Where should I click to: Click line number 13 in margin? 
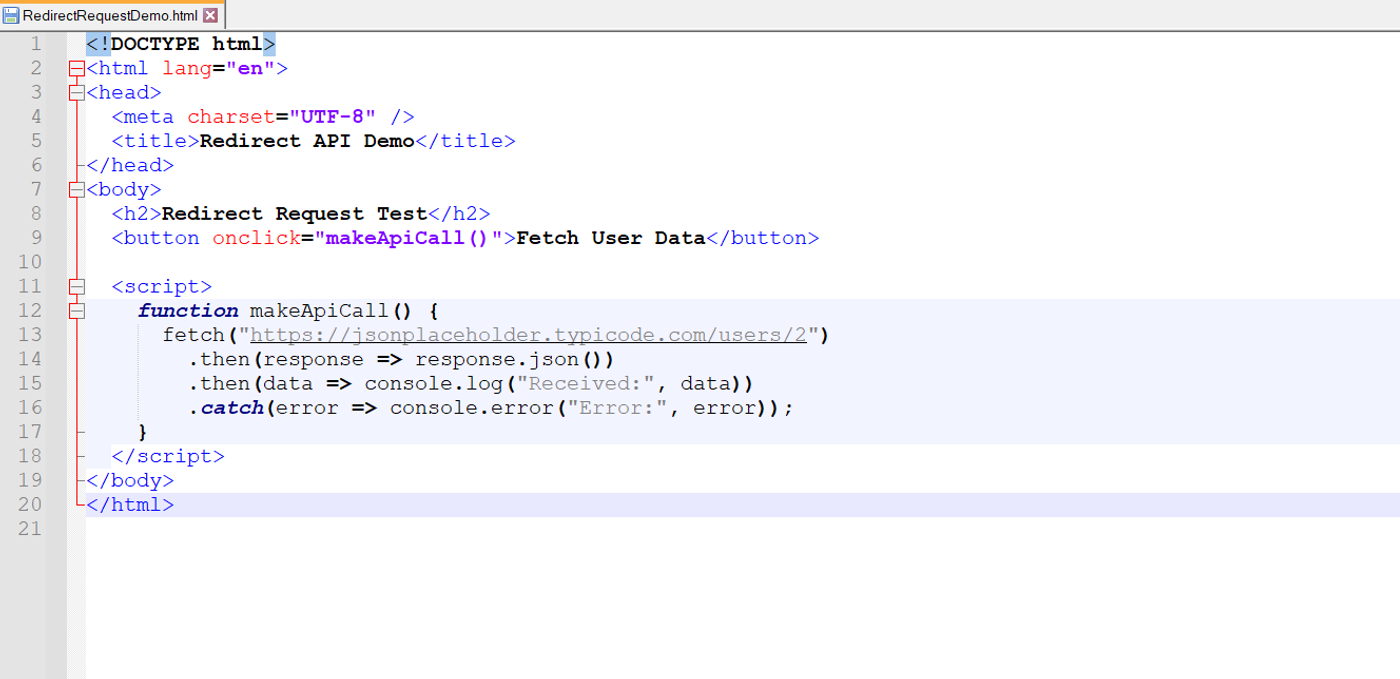pos(30,335)
